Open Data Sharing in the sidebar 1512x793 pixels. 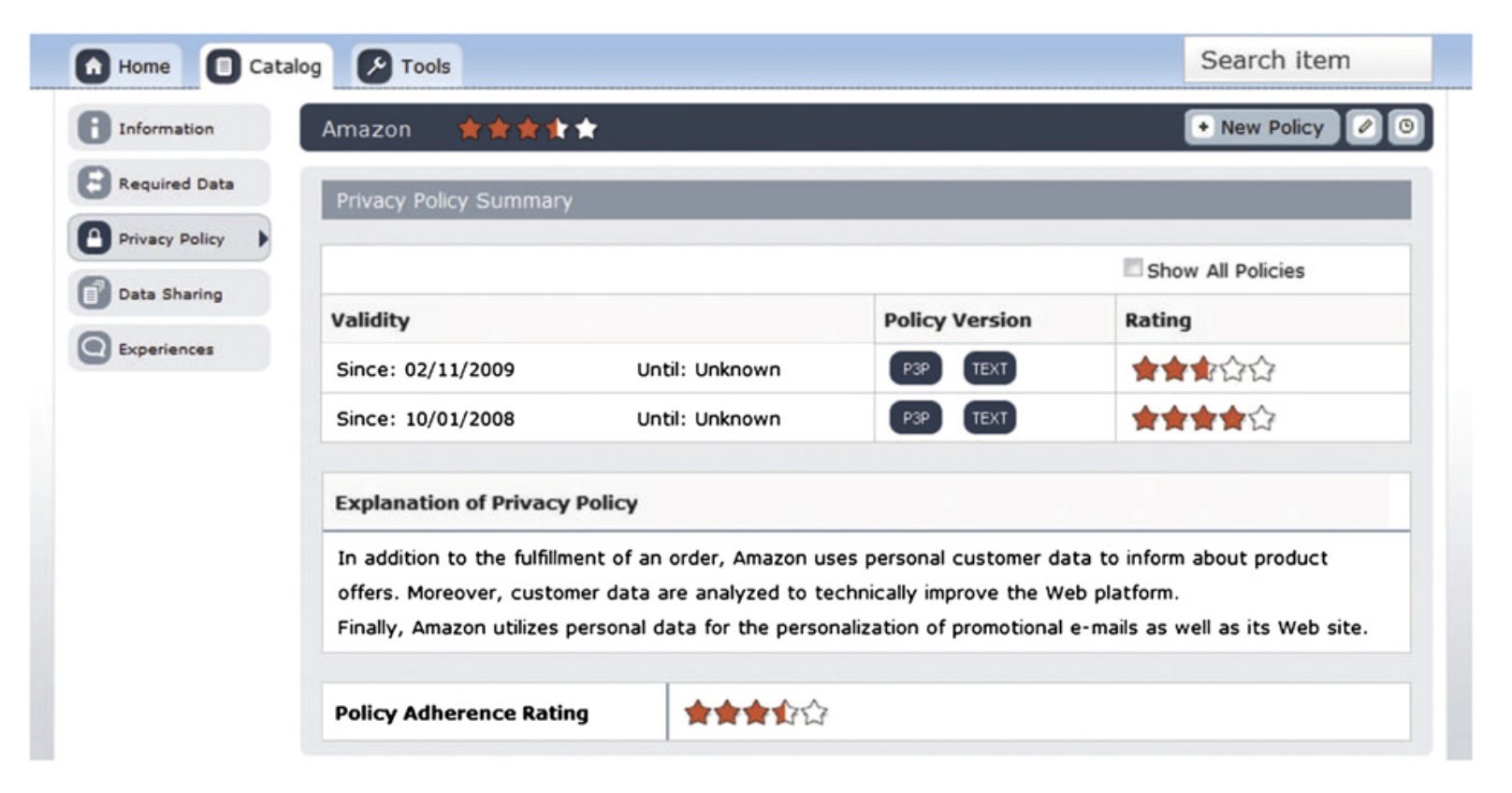[169, 294]
